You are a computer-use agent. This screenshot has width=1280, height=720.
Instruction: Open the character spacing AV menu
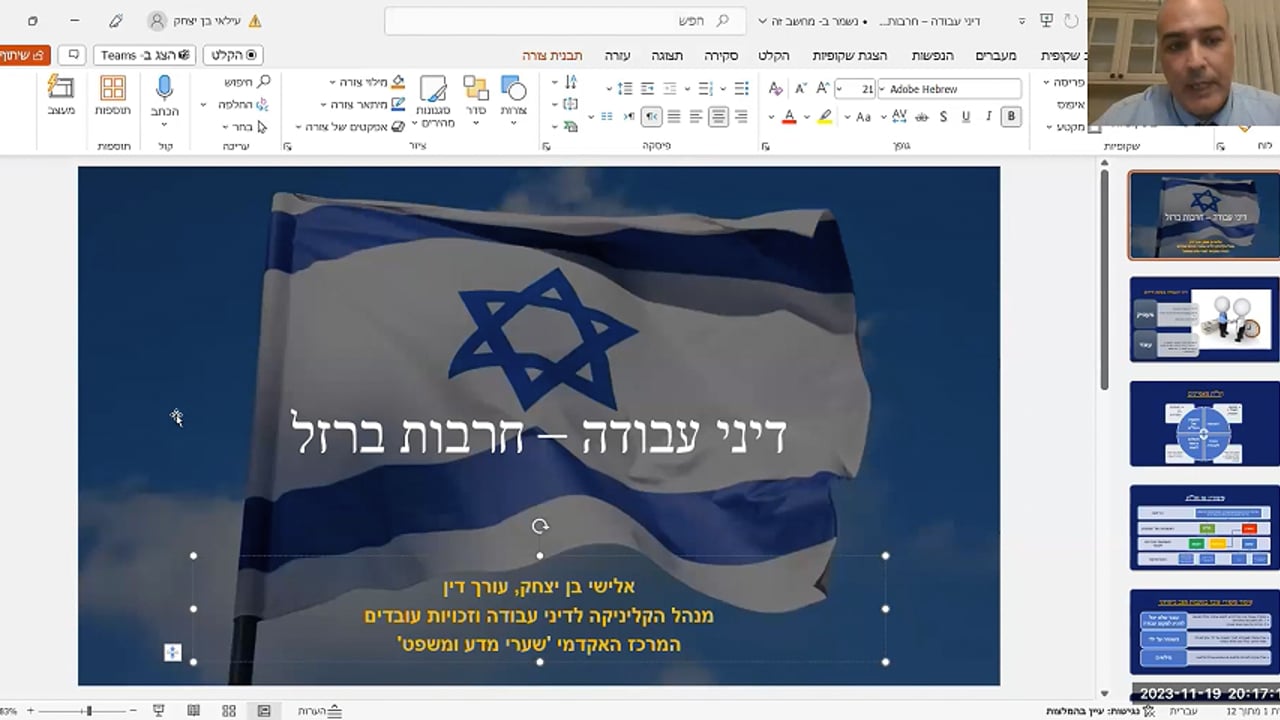(x=897, y=117)
